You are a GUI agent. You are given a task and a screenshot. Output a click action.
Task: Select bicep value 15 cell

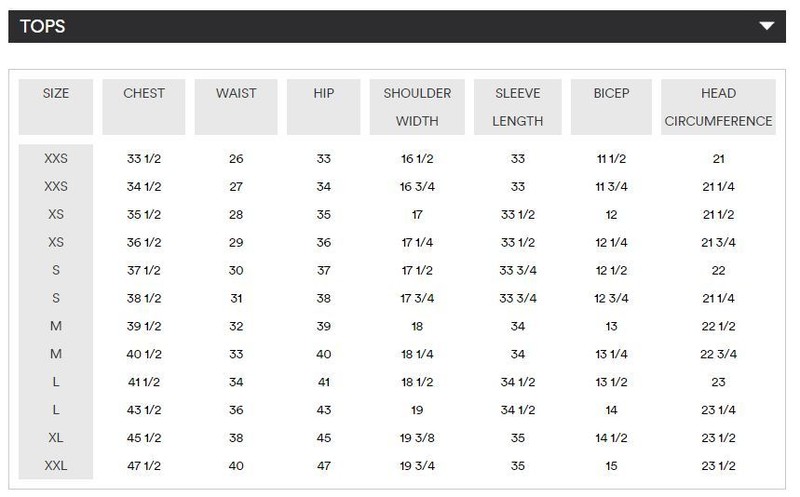[611, 465]
